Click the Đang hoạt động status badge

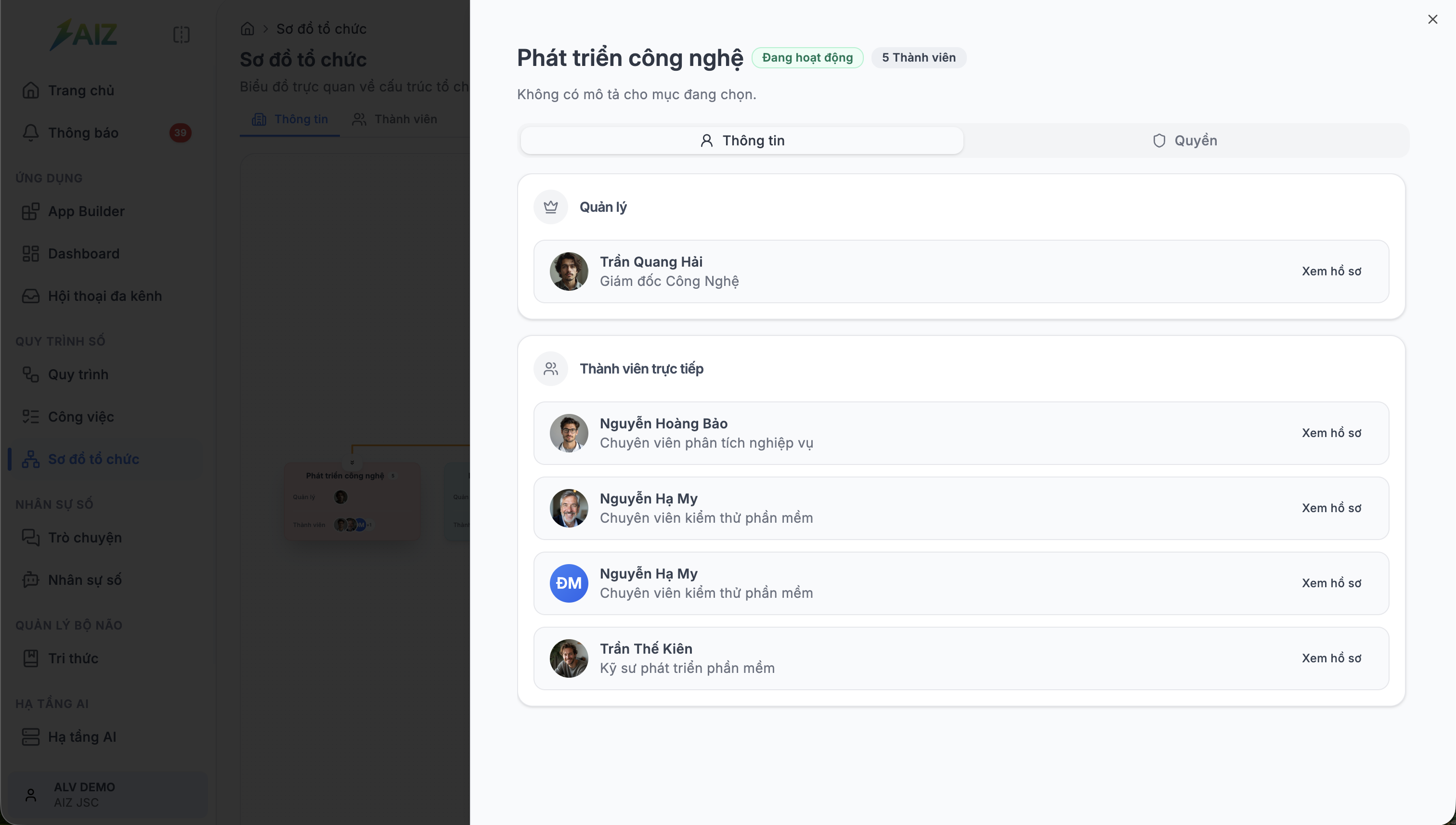(807, 57)
